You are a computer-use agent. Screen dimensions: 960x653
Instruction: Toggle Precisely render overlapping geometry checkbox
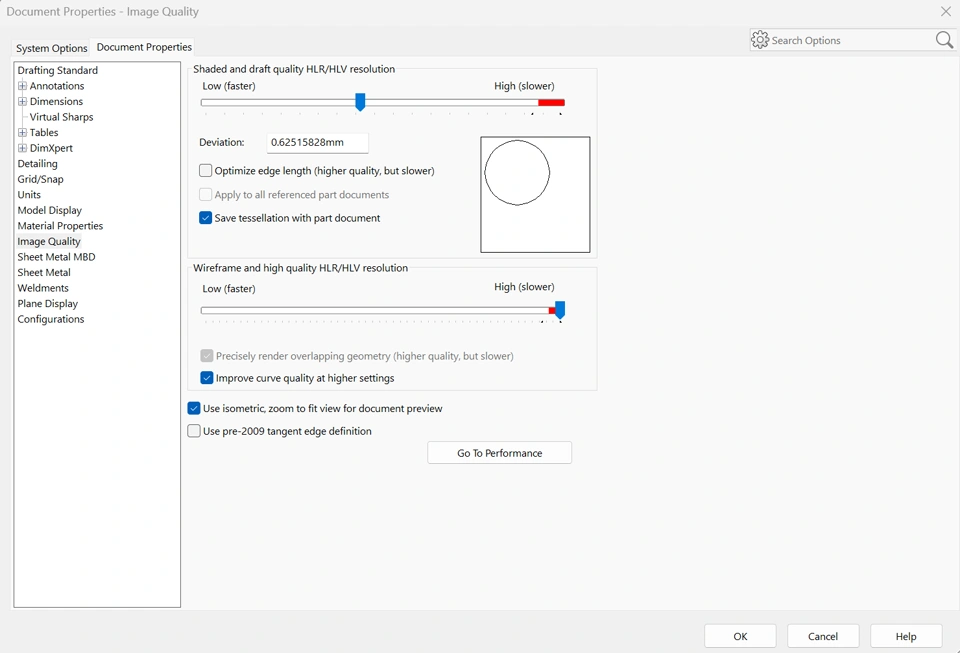(207, 356)
